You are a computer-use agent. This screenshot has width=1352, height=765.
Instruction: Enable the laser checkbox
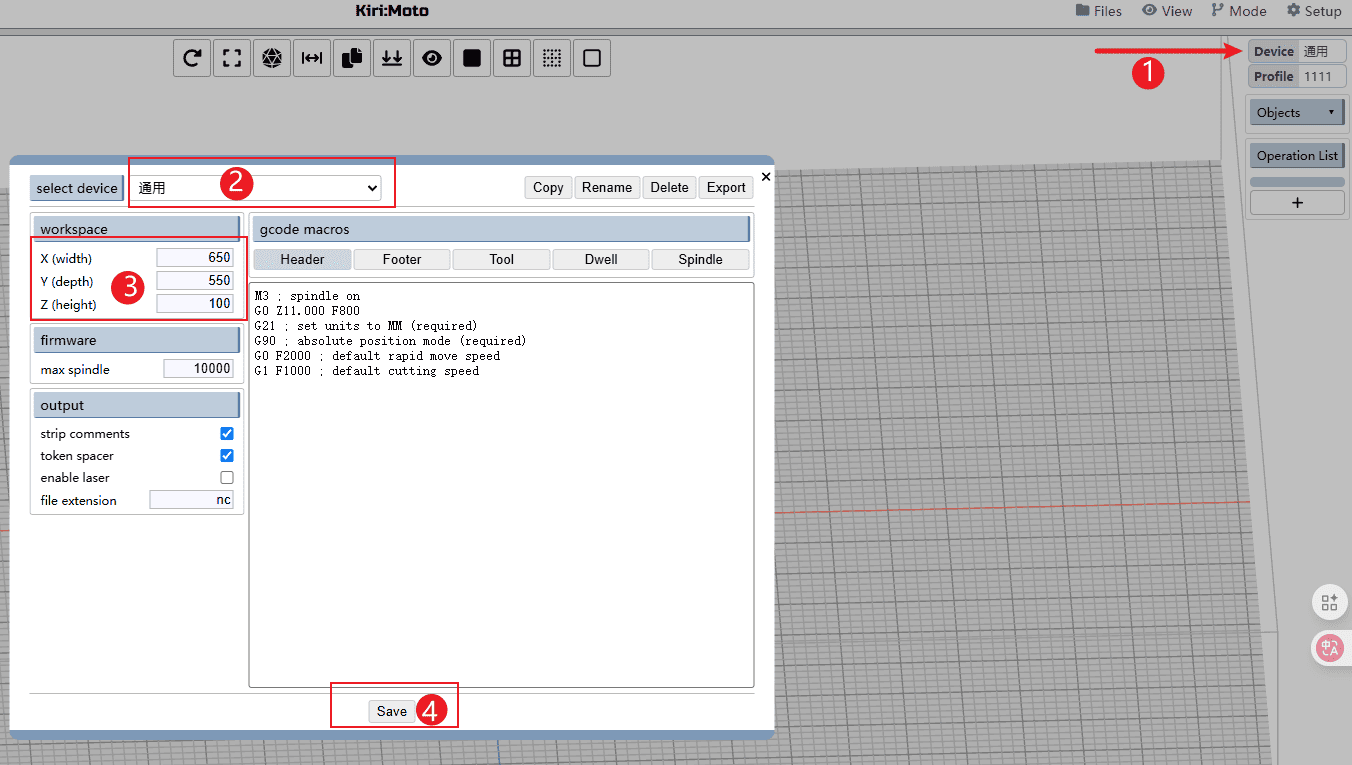tap(227, 478)
